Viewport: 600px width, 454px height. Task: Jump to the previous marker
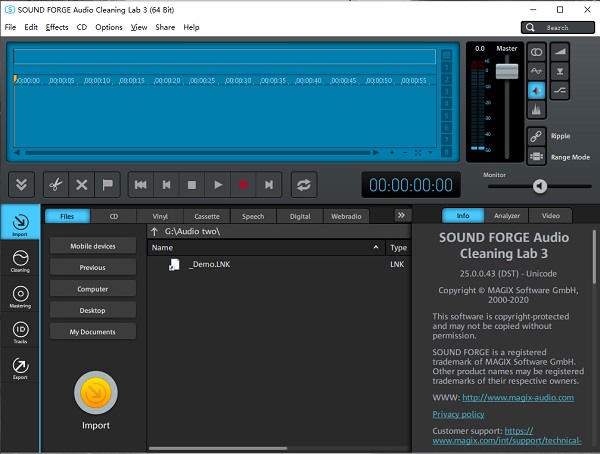click(x=166, y=185)
